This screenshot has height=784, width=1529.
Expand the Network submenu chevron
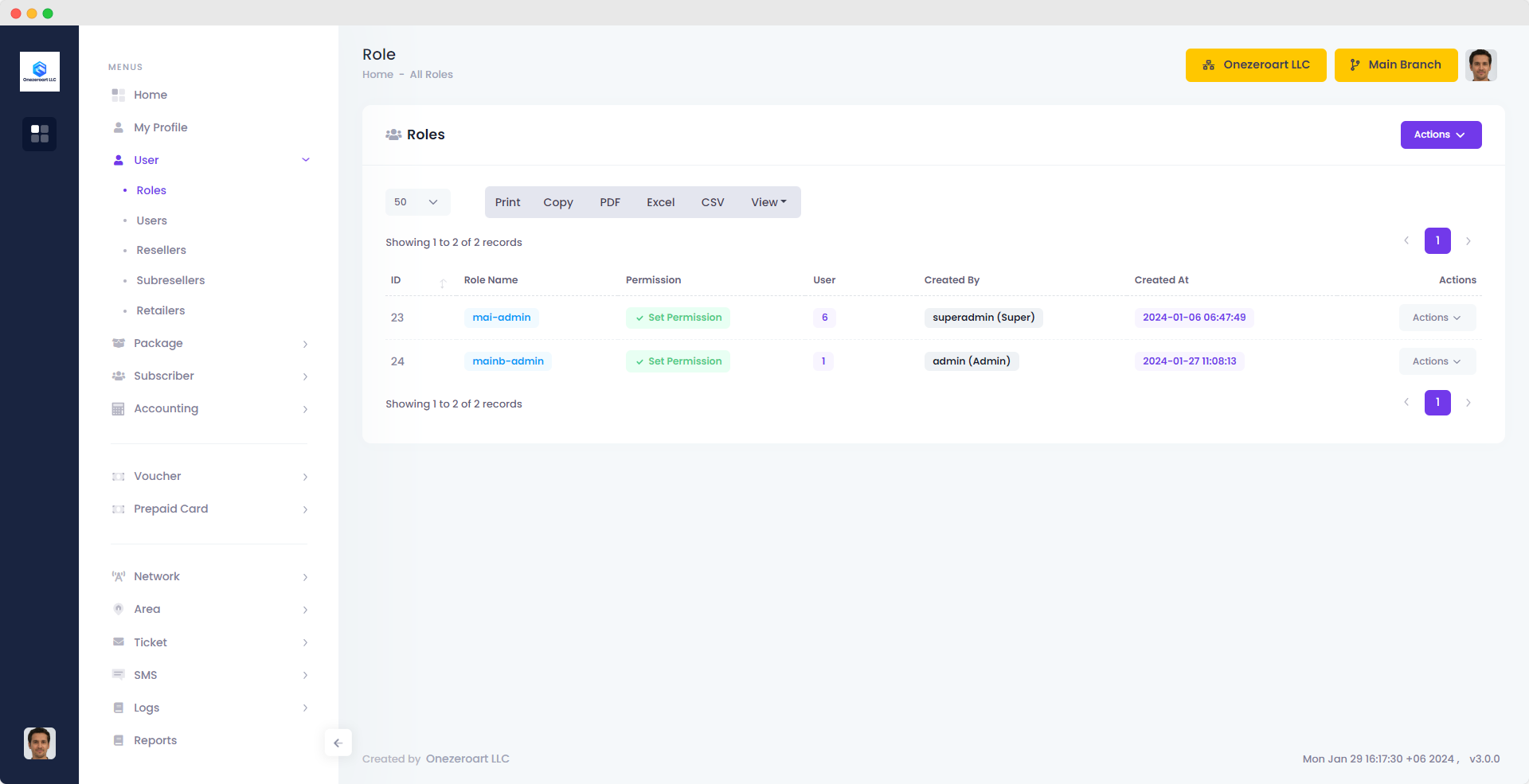[x=305, y=577]
